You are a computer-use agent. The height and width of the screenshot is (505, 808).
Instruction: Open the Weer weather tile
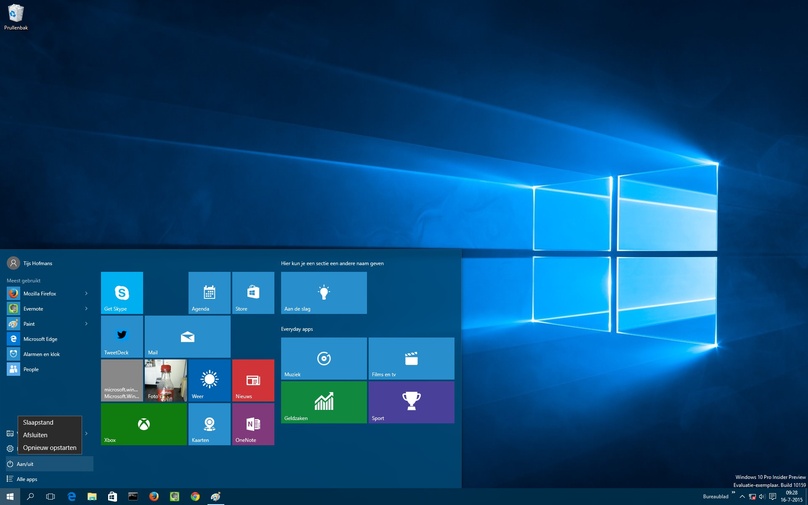click(x=209, y=380)
